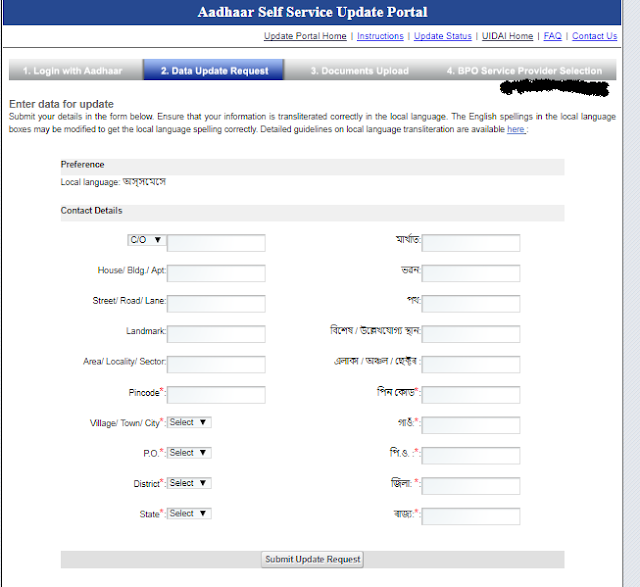Open the Contact Us link
The height and width of the screenshot is (587, 640).
(x=594, y=36)
